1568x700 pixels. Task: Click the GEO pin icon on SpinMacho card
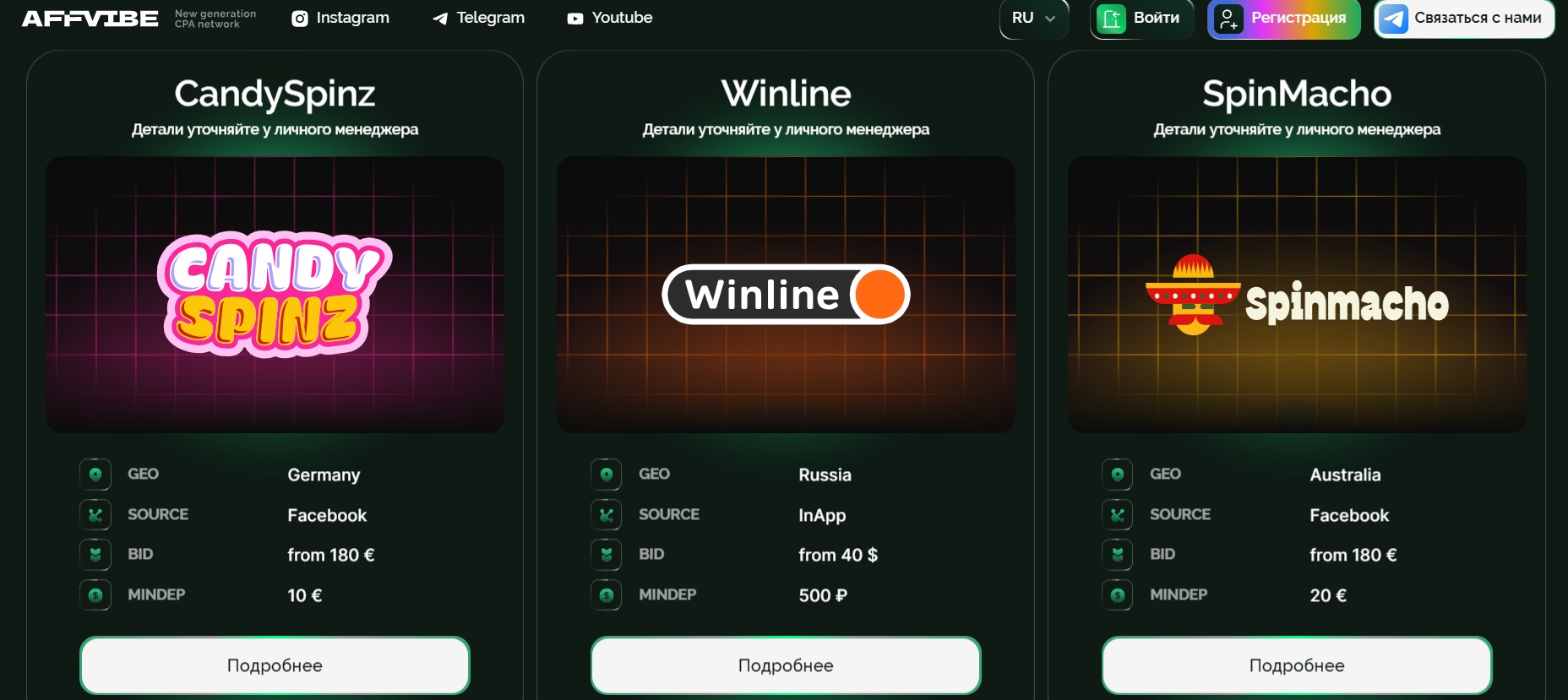tap(1118, 475)
